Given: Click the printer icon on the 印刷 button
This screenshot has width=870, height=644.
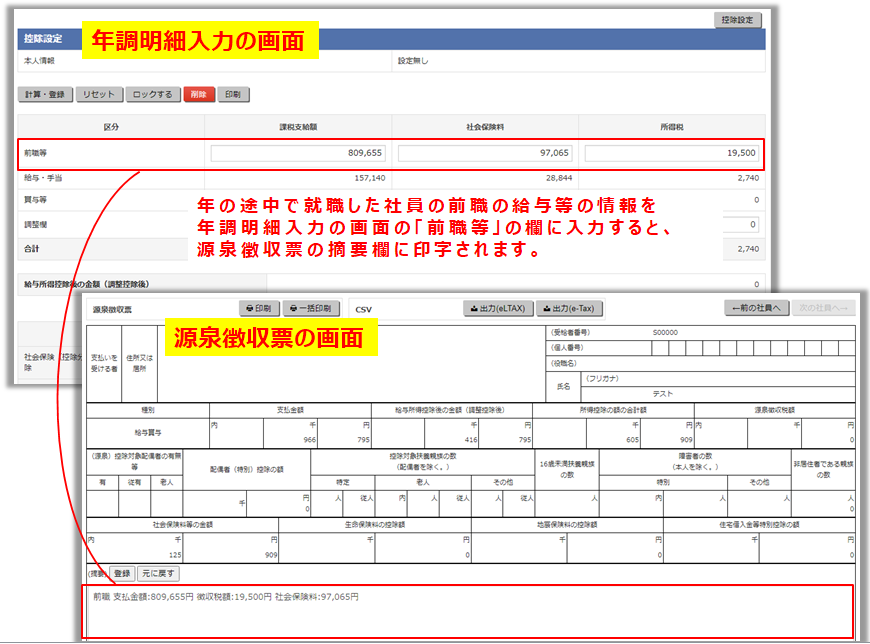Looking at the screenshot, I should click(249, 306).
